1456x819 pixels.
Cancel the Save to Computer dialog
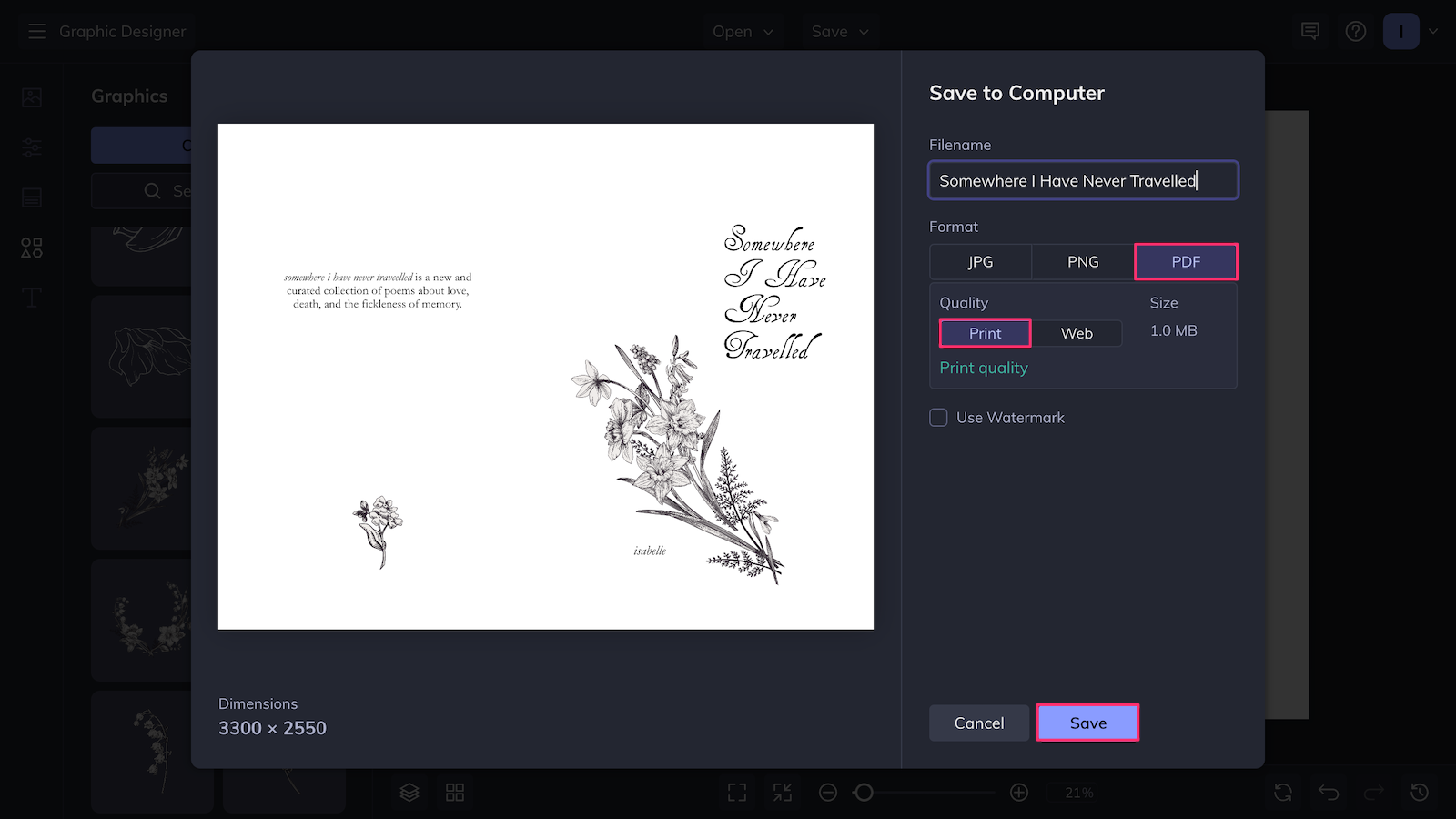[x=978, y=722]
